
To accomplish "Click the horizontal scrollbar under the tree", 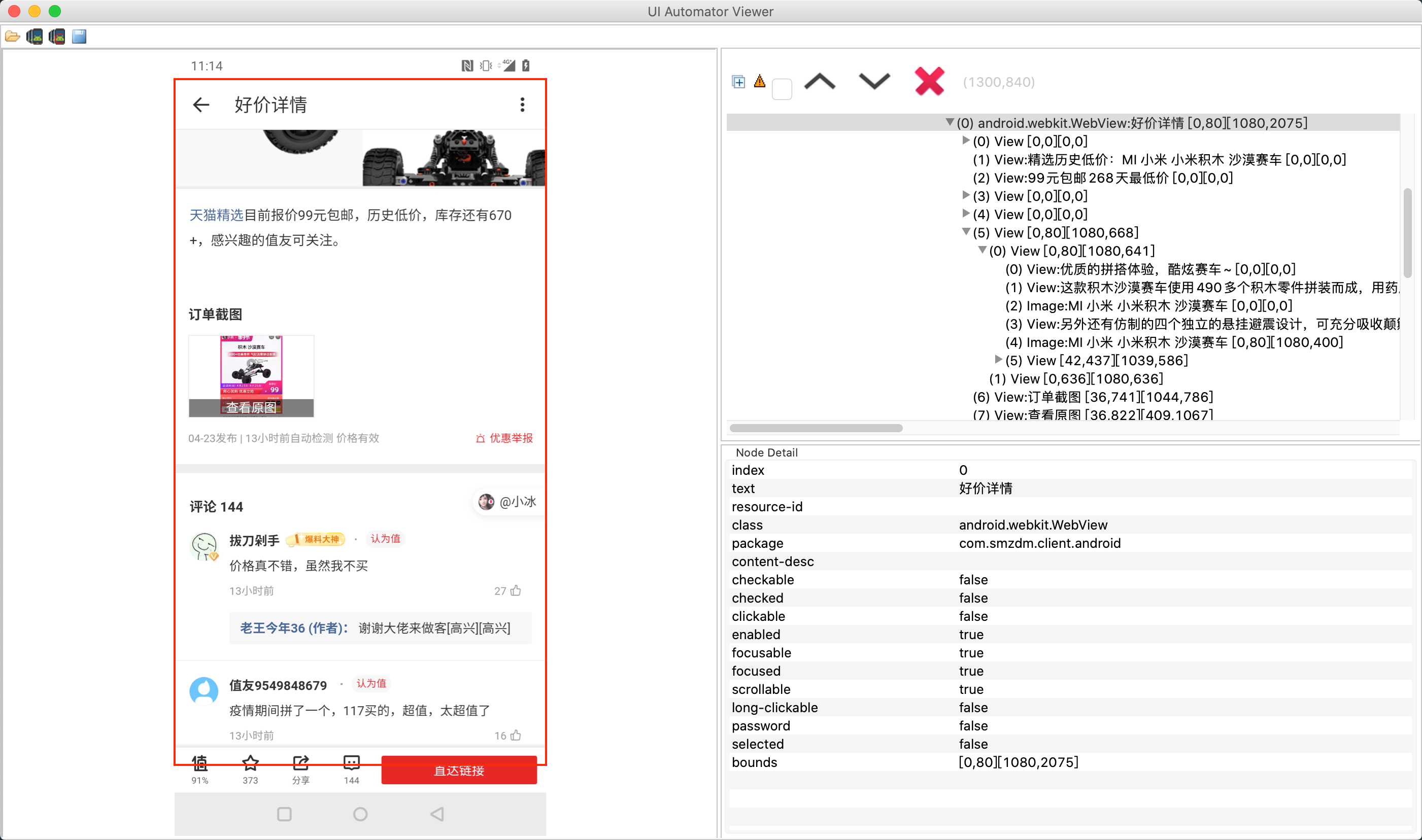I will [x=816, y=428].
